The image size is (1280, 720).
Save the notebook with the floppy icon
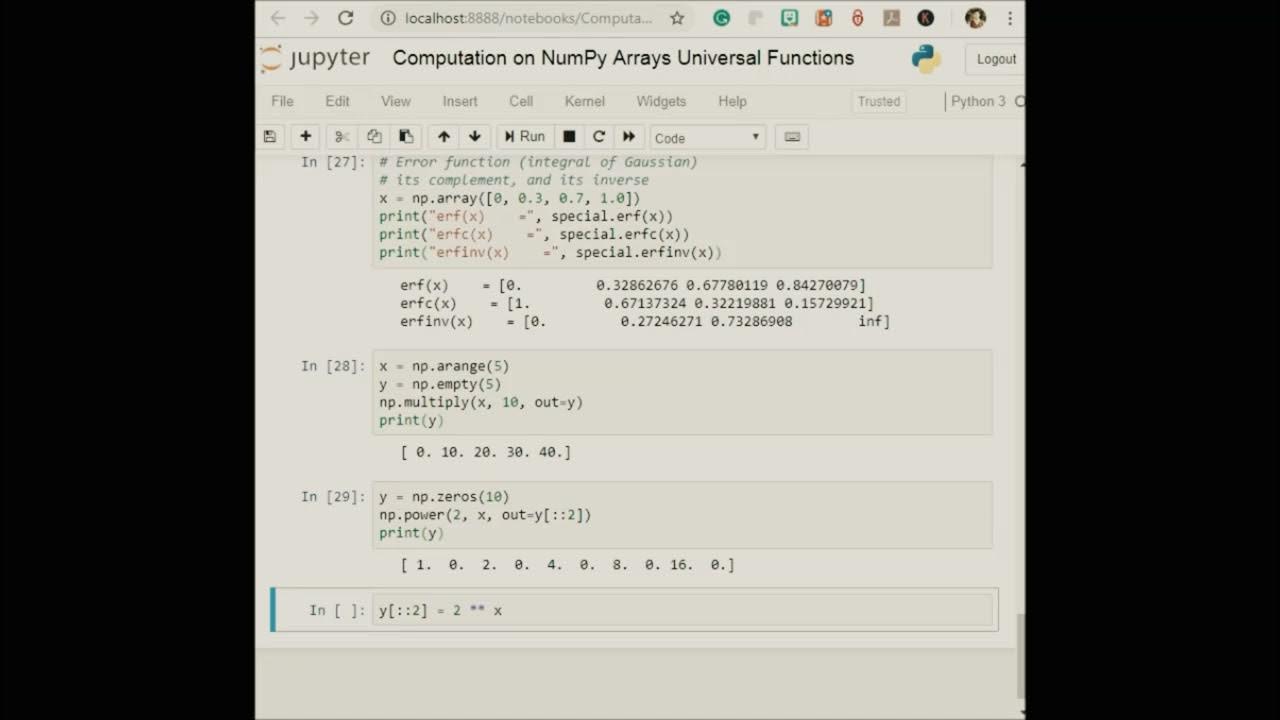[270, 137]
